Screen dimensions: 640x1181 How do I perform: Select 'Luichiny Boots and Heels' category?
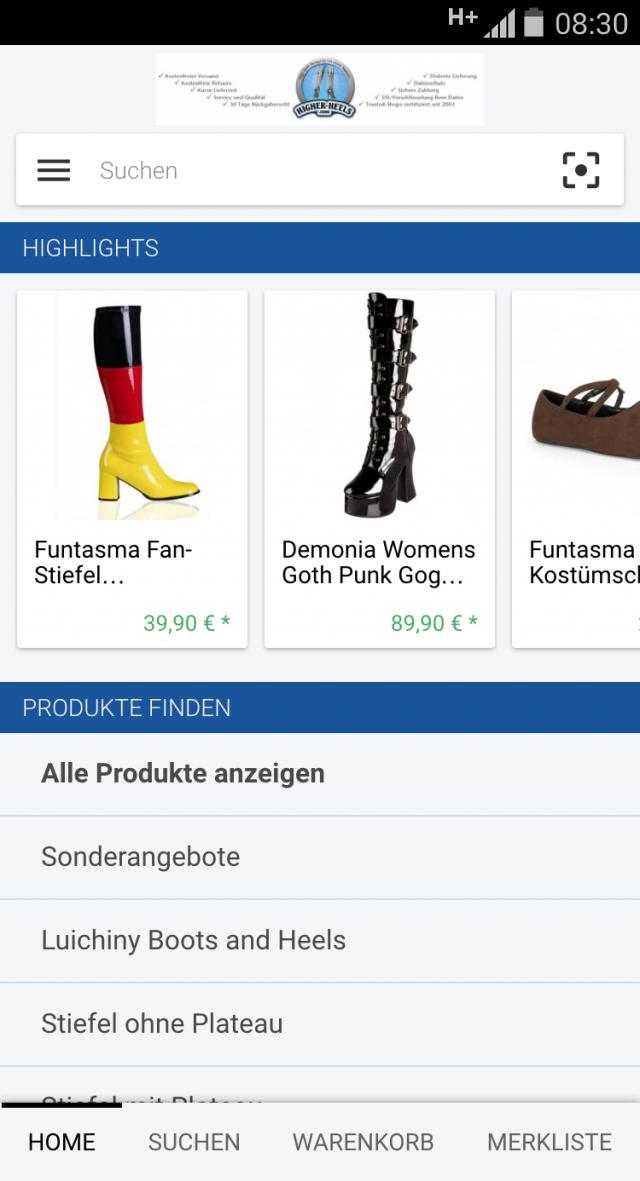[x=193, y=939]
